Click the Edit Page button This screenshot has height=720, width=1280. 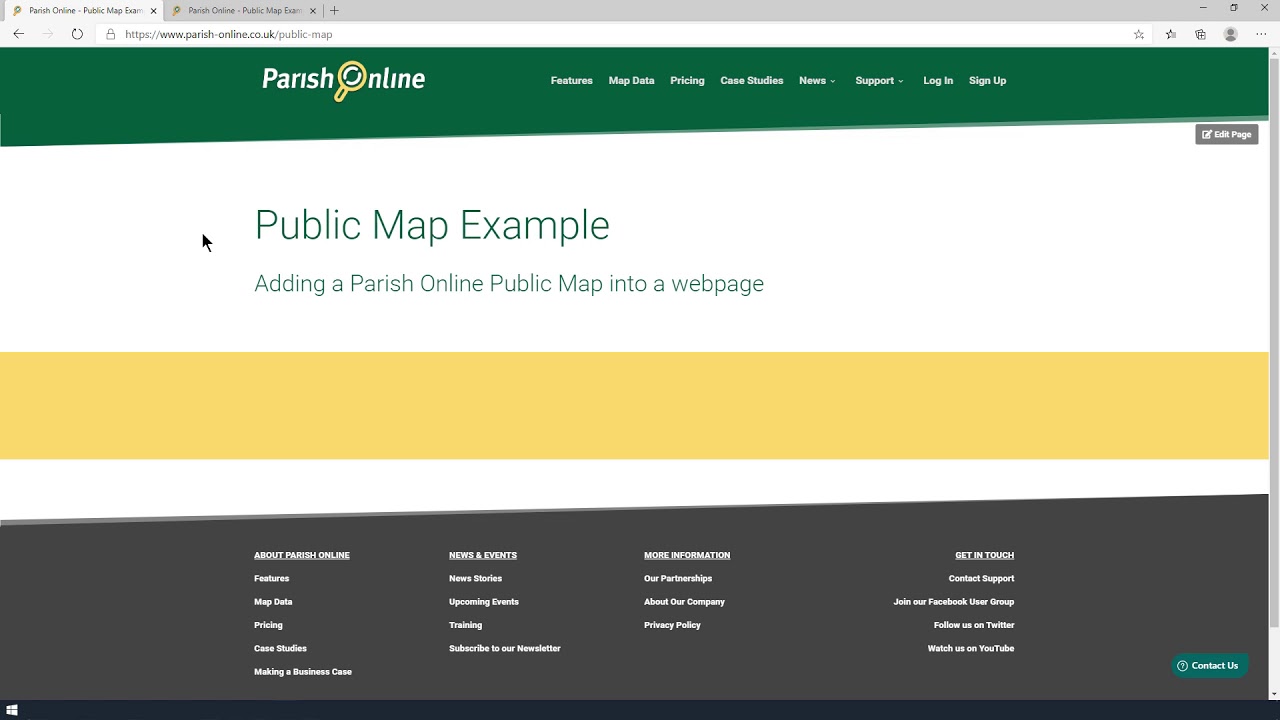(x=1227, y=134)
